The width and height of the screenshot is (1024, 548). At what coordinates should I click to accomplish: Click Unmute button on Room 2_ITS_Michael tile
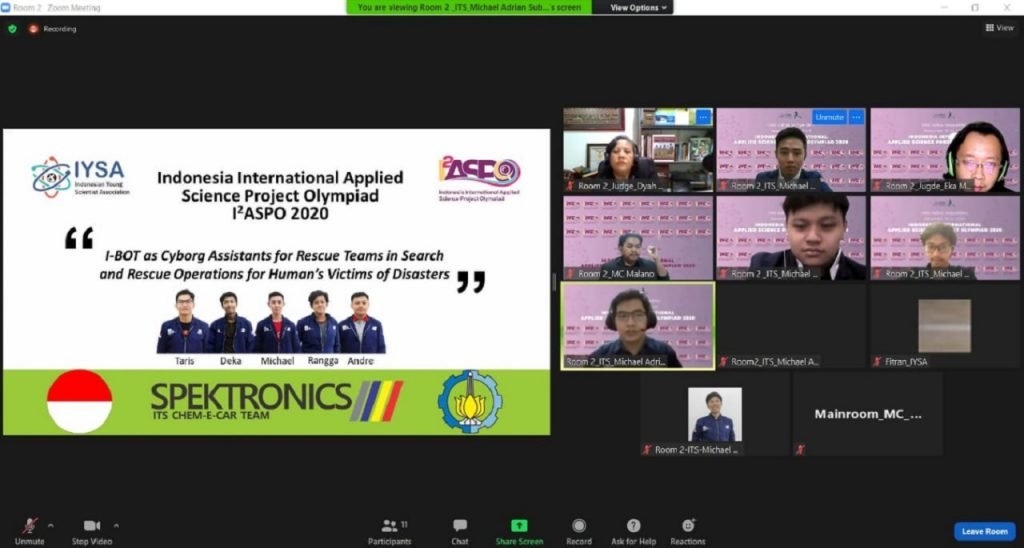(x=829, y=117)
